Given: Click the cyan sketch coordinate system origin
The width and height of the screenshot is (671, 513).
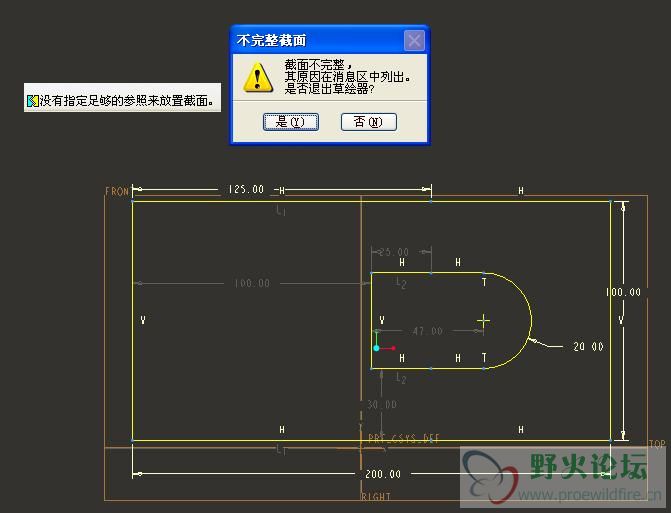Looking at the screenshot, I should (376, 348).
